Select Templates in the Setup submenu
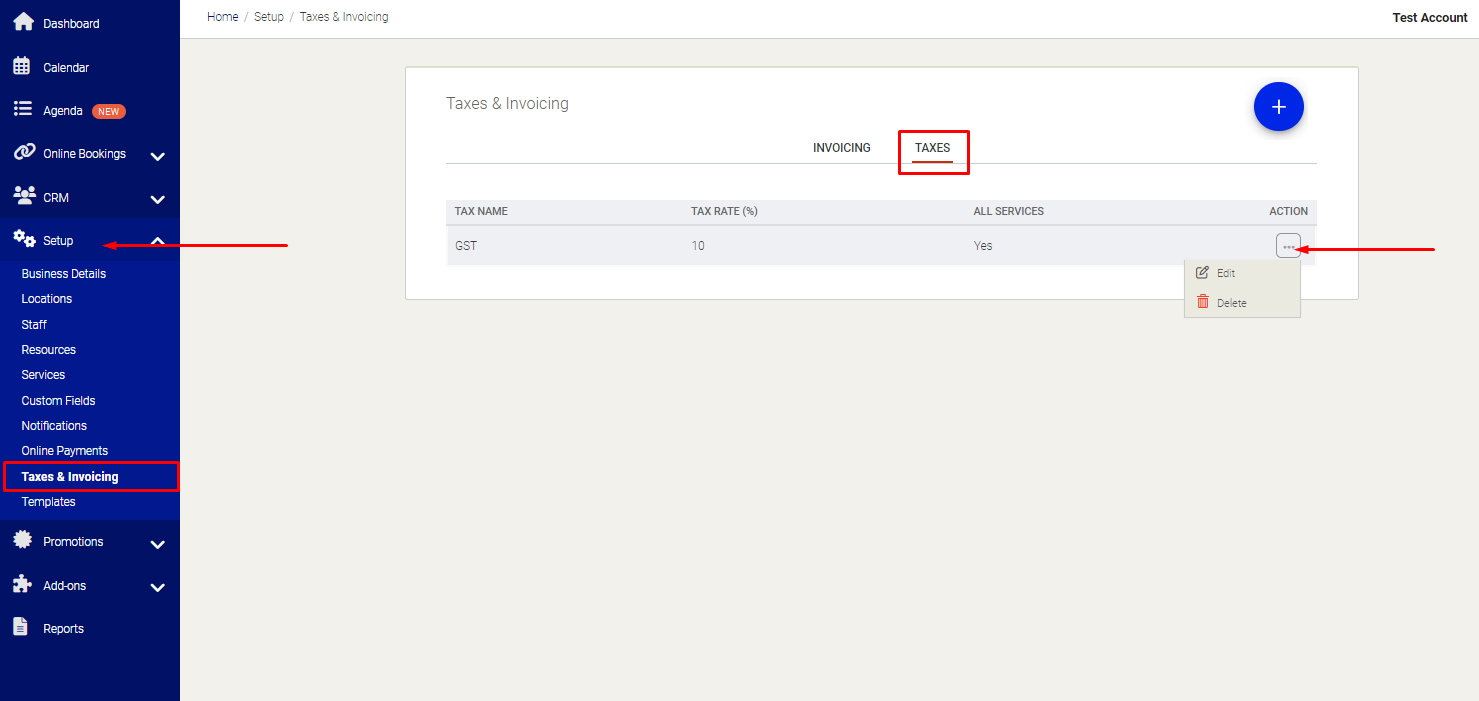This screenshot has height=701, width=1479. pyautogui.click(x=48, y=501)
